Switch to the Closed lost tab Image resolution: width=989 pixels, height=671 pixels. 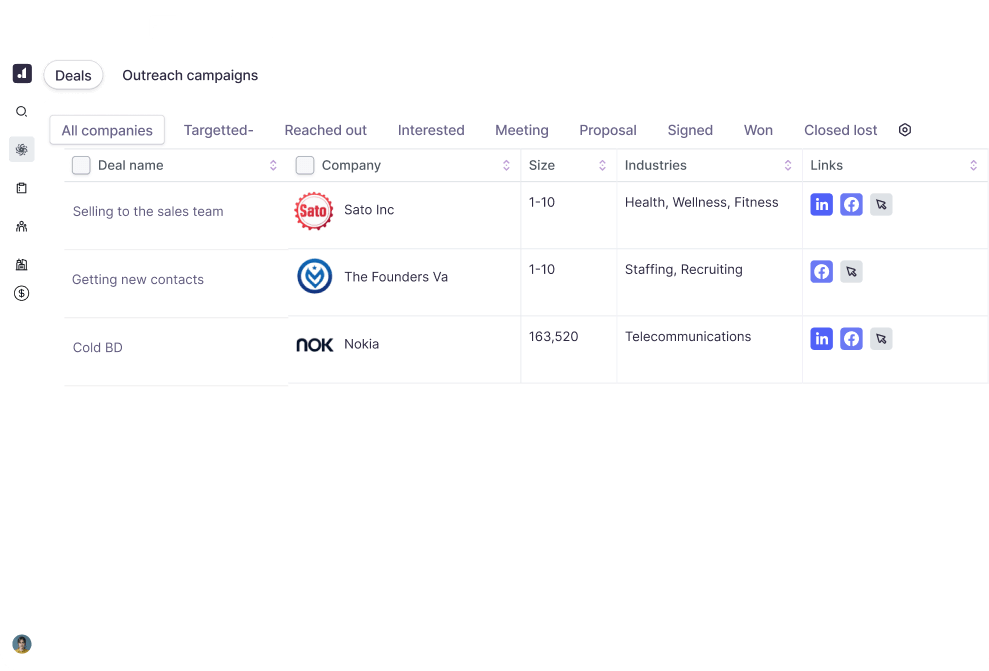[x=840, y=130]
